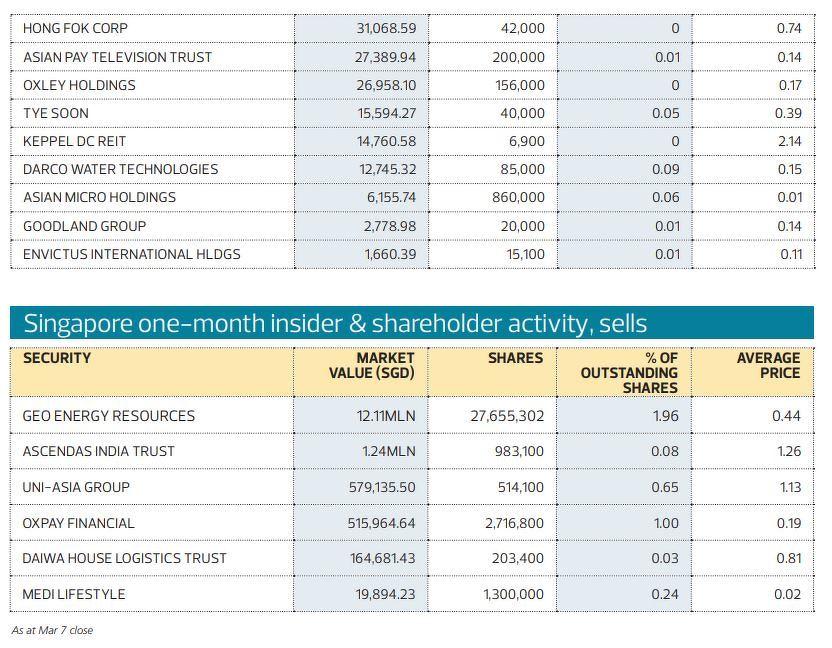
Task: Select DARCO WATER TECHNOLOGIES name
Action: coord(120,170)
